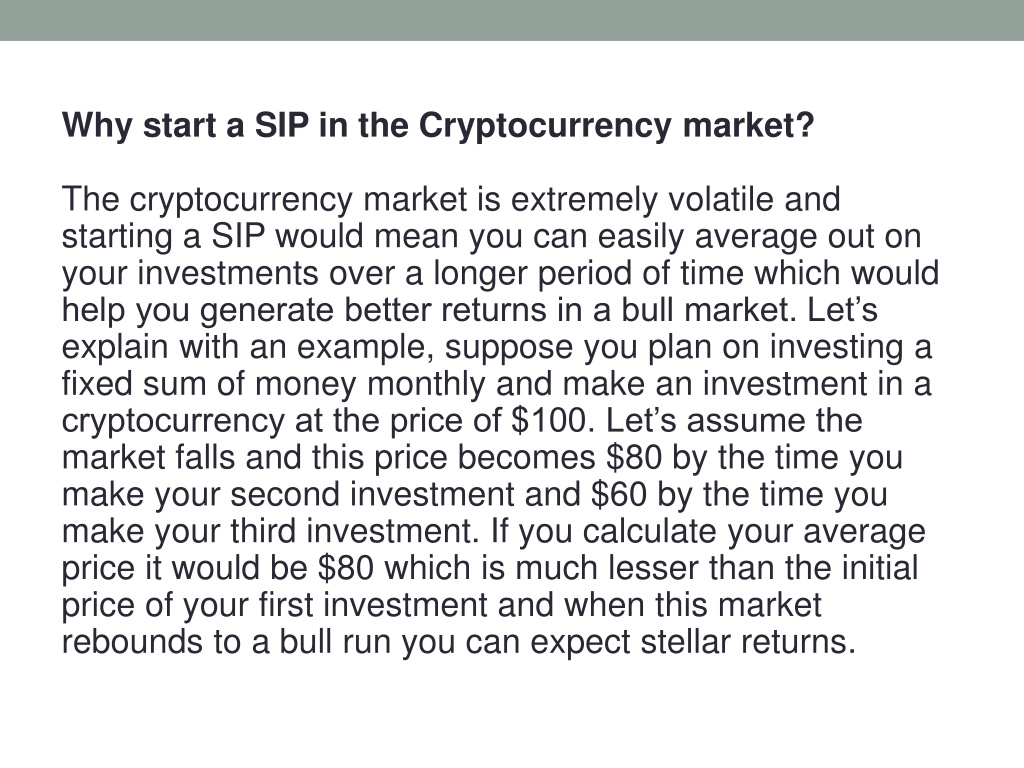Click the phrase "fixed sum of money"
The image size is (1024, 768).
coord(209,383)
